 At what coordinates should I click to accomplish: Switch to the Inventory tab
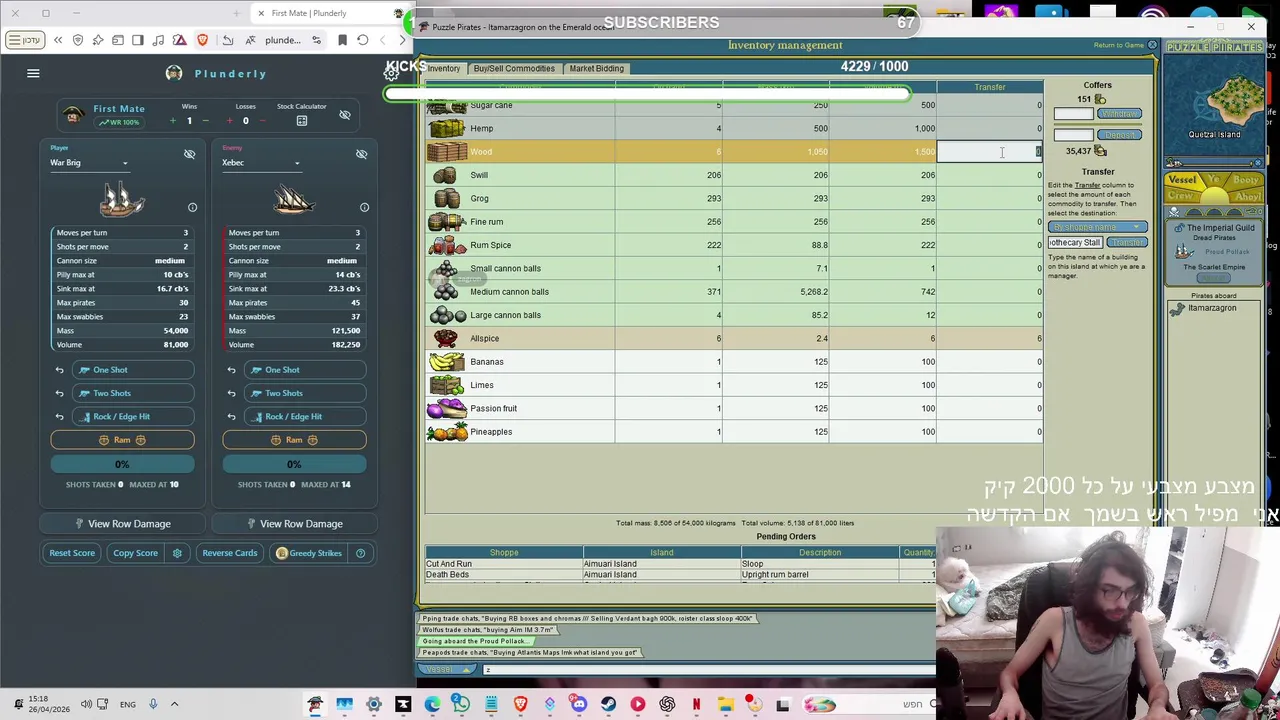click(x=444, y=69)
